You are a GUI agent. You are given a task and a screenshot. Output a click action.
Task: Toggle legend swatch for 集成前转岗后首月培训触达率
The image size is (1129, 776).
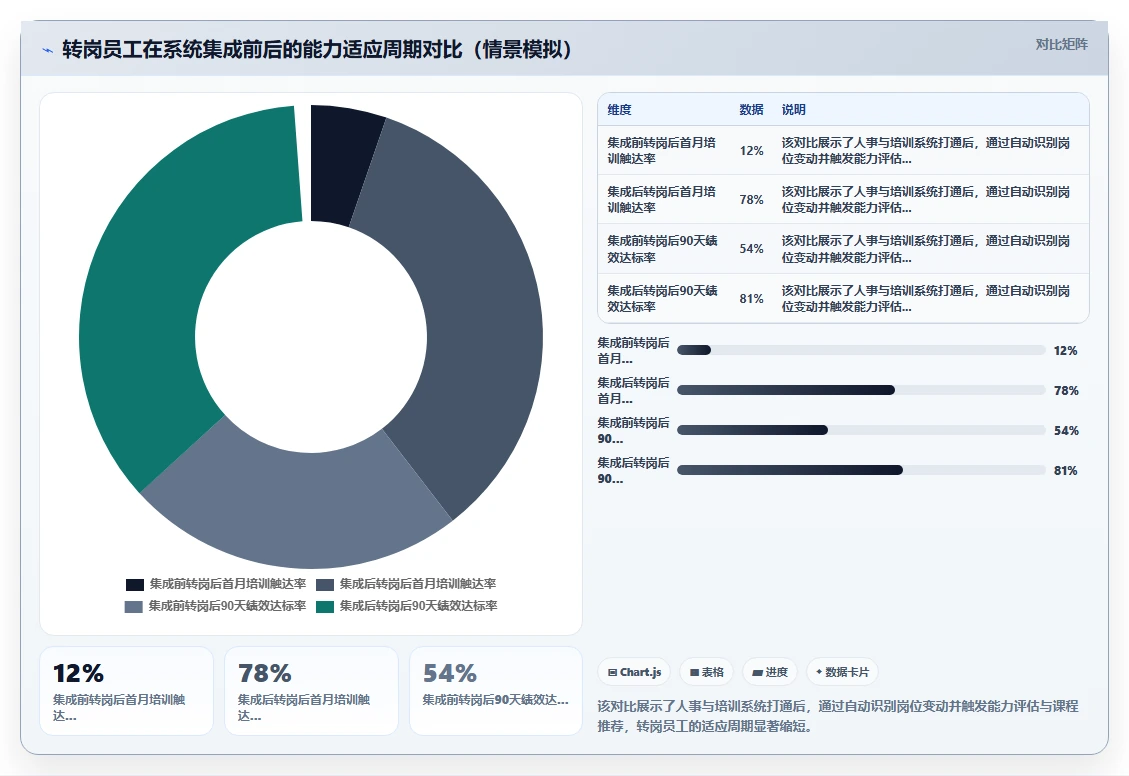click(135, 585)
